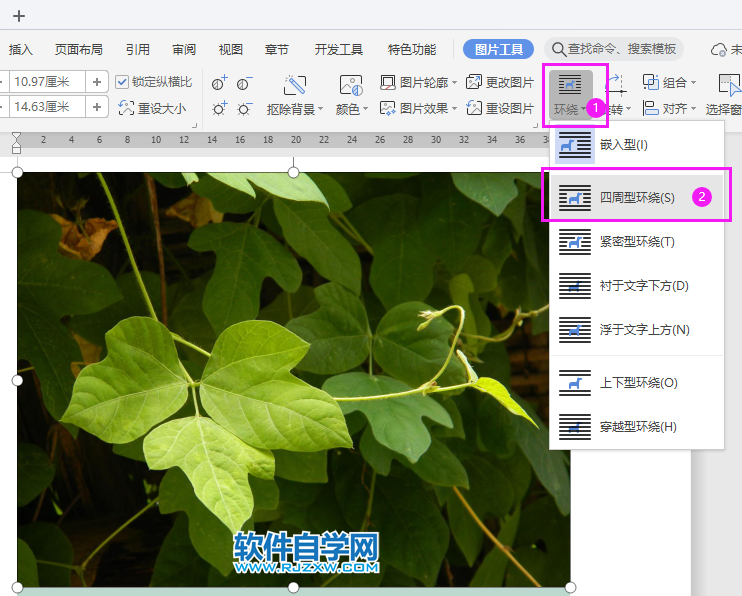
Task: Click the 对齐 align button
Action: coord(665,108)
